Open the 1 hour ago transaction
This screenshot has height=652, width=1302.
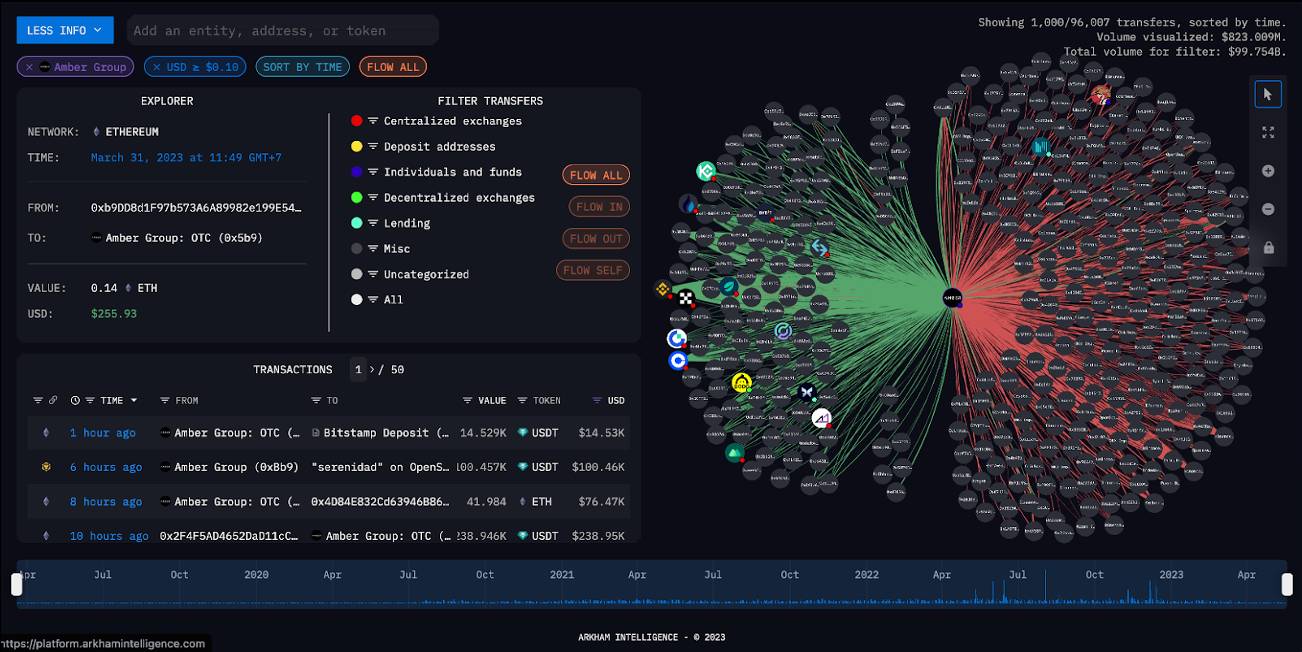[102, 433]
